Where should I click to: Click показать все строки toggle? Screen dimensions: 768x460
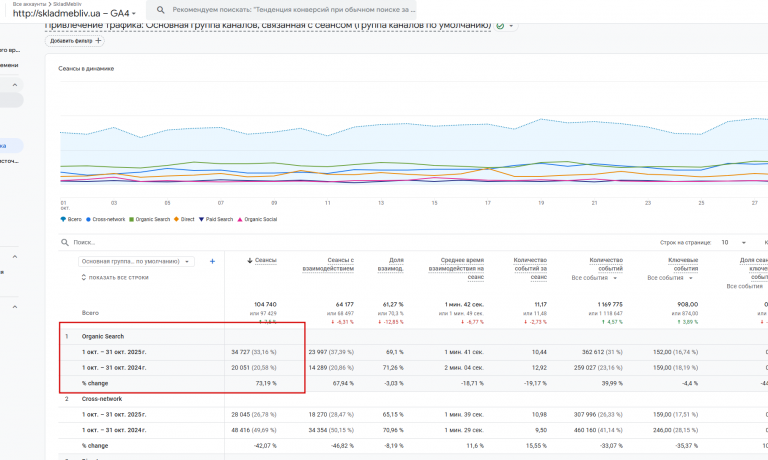coord(115,277)
